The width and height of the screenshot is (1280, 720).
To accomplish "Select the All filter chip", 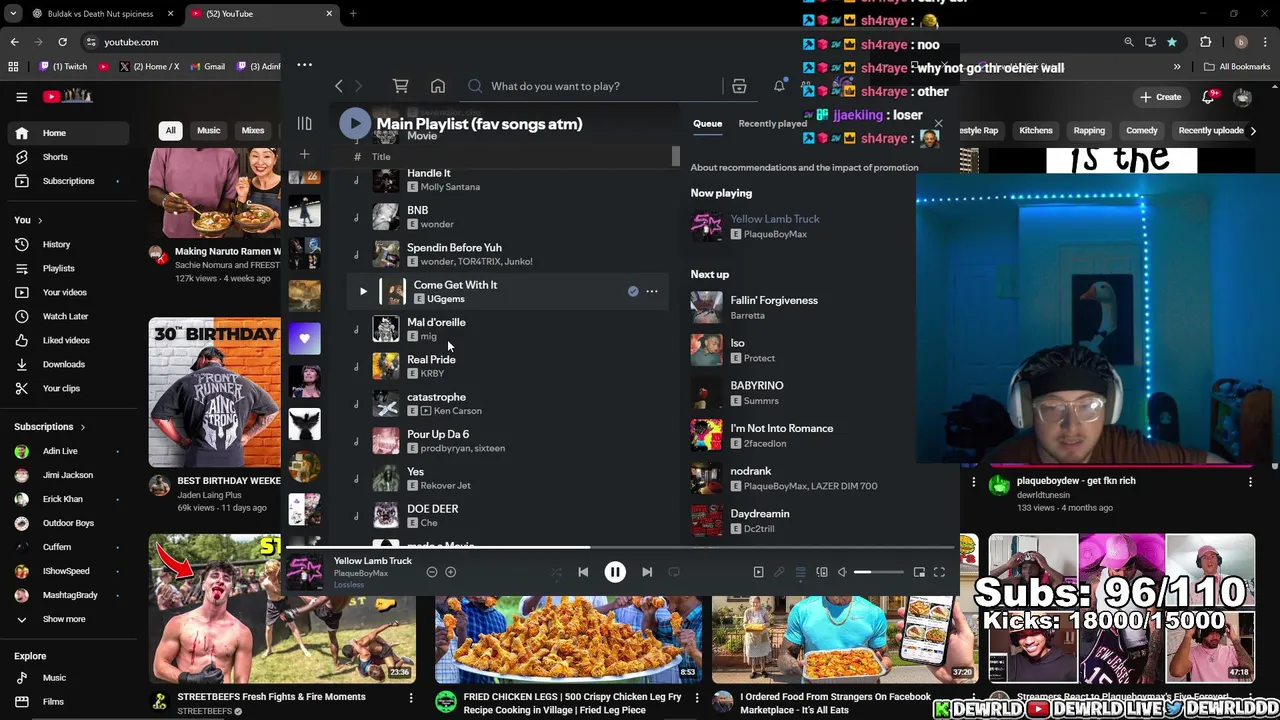I will point(170,130).
